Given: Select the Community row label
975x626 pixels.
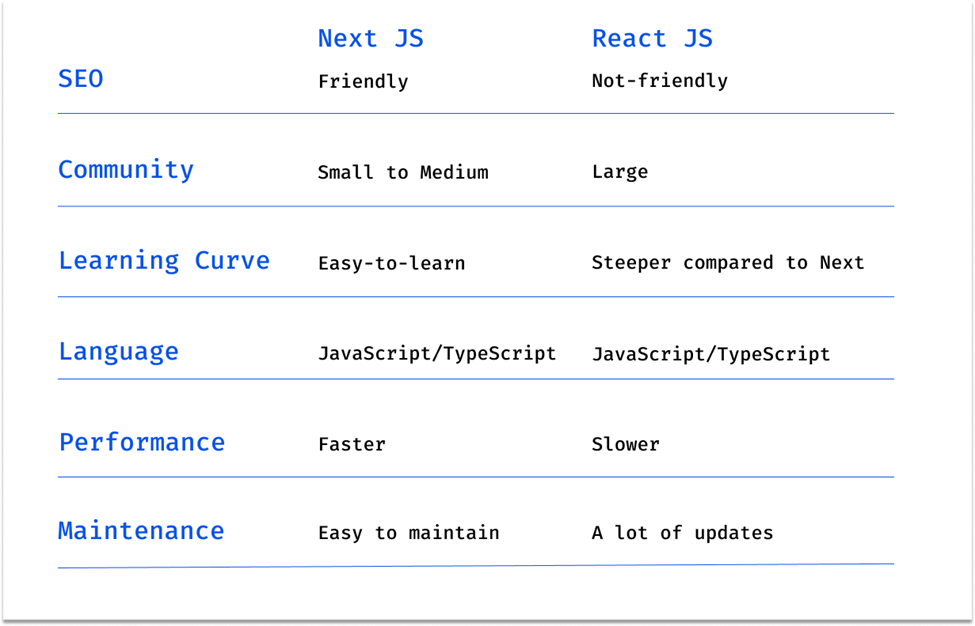Looking at the screenshot, I should point(126,170).
